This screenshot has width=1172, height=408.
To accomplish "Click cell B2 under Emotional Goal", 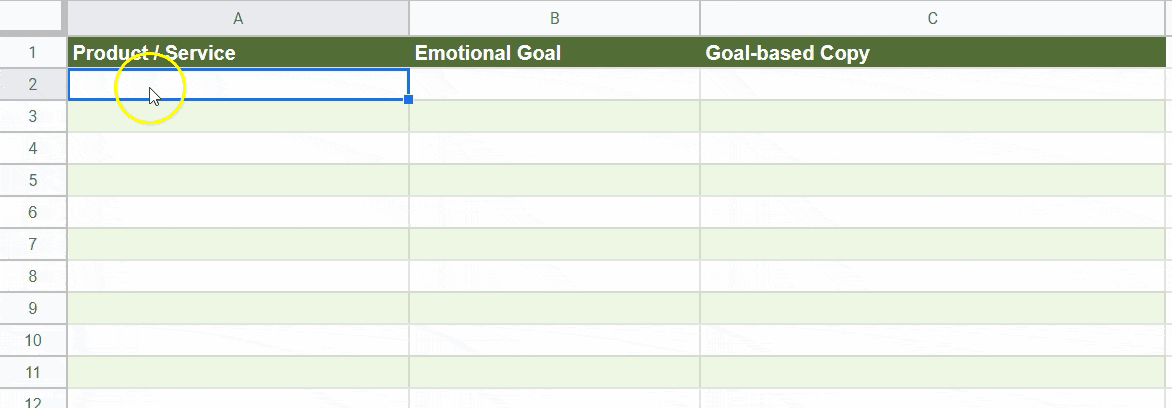I will (x=555, y=84).
